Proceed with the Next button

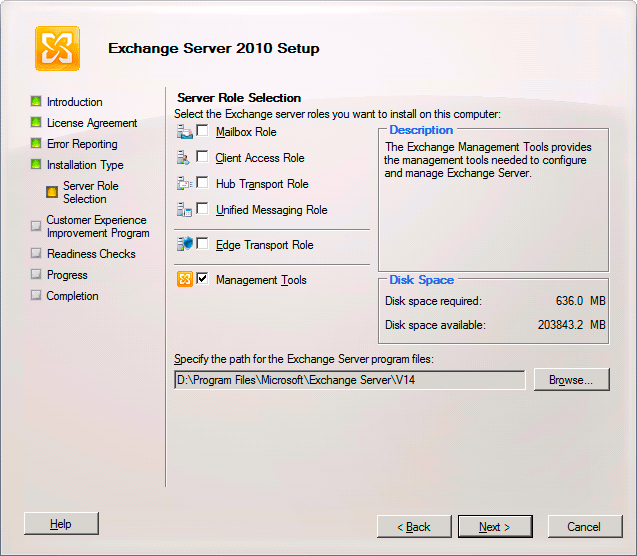495,526
